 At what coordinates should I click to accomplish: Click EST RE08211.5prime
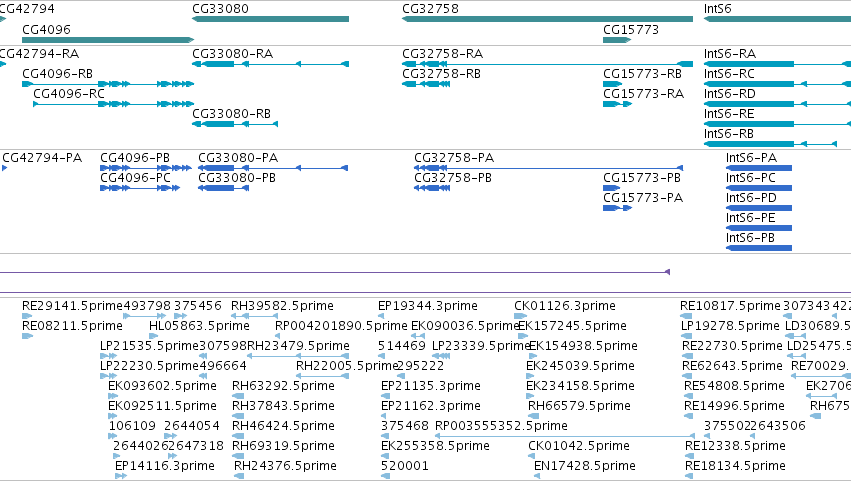(x=72, y=326)
